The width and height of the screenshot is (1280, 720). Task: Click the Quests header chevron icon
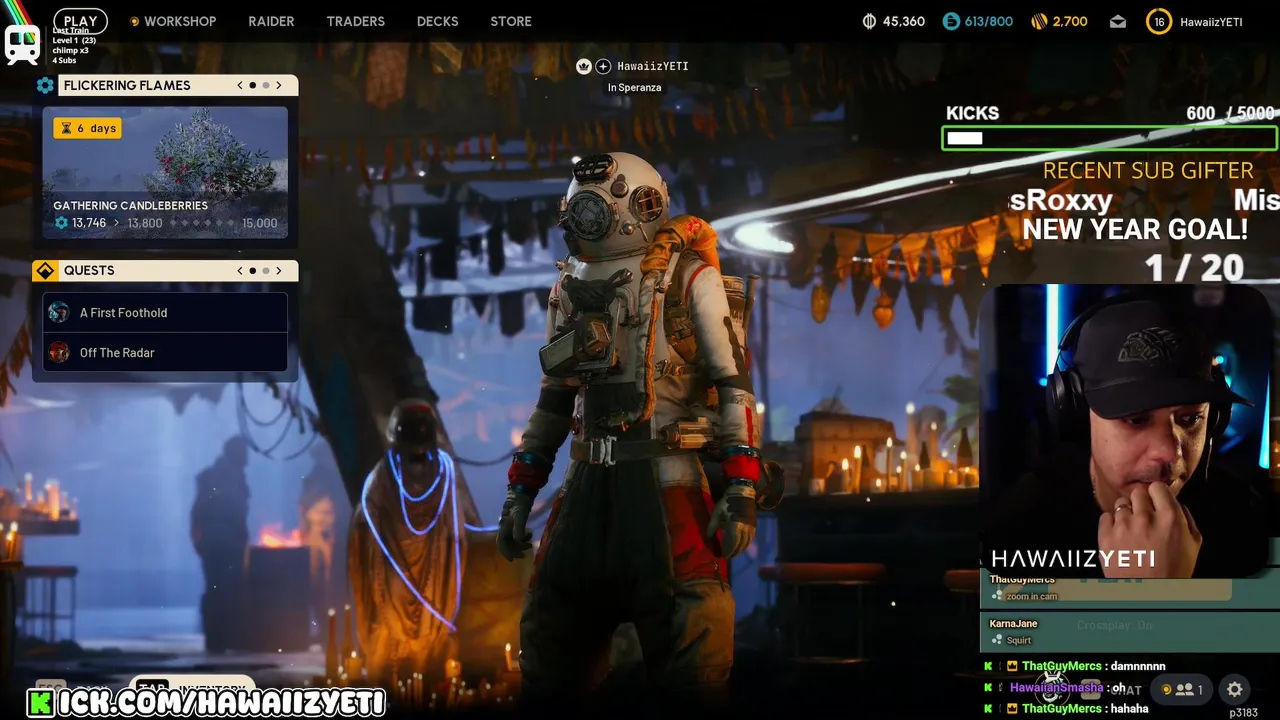[x=45, y=270]
